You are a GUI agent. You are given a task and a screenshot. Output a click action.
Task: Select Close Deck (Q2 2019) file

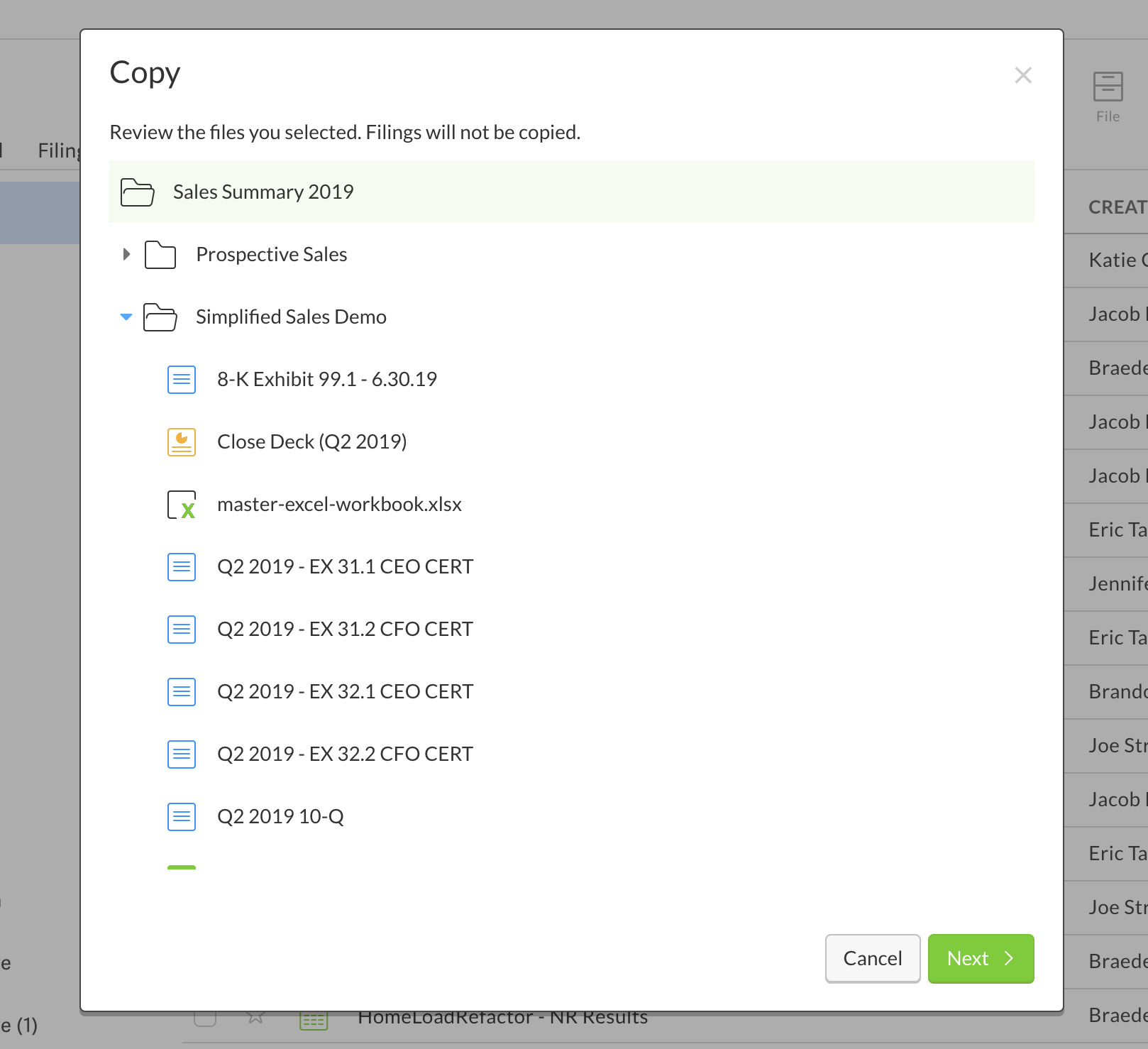click(312, 441)
